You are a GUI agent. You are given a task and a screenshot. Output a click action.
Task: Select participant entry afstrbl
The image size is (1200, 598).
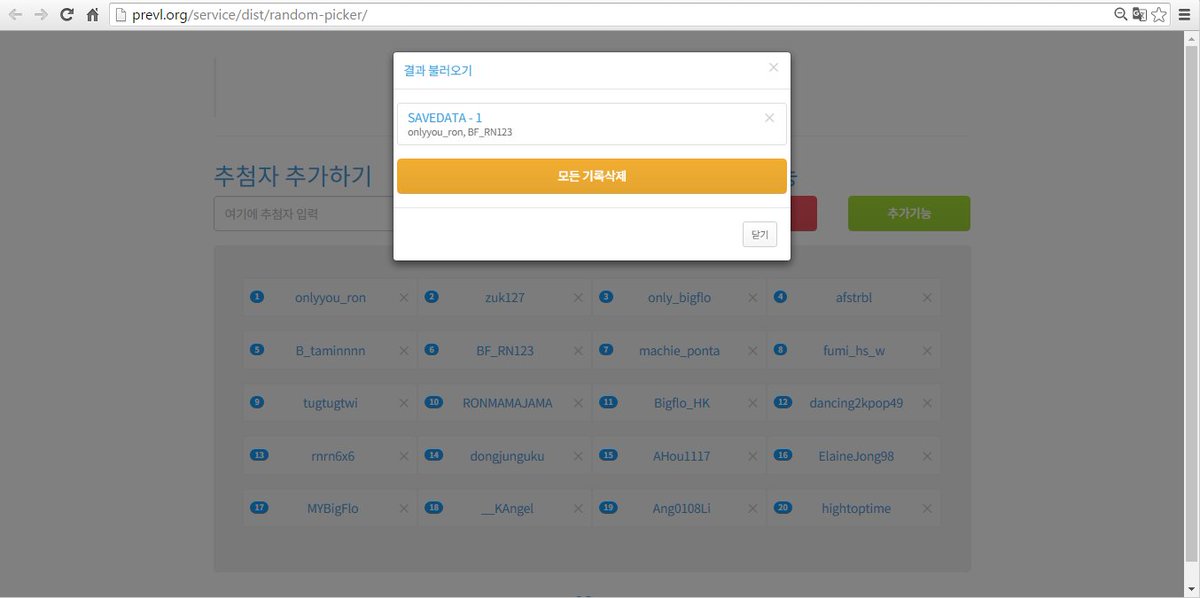click(x=853, y=297)
